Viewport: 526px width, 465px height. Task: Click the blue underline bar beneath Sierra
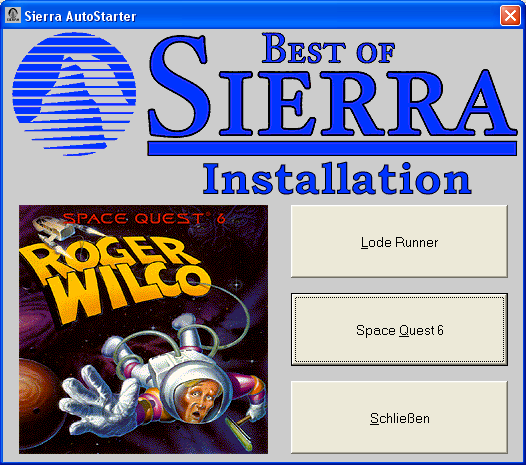point(332,148)
